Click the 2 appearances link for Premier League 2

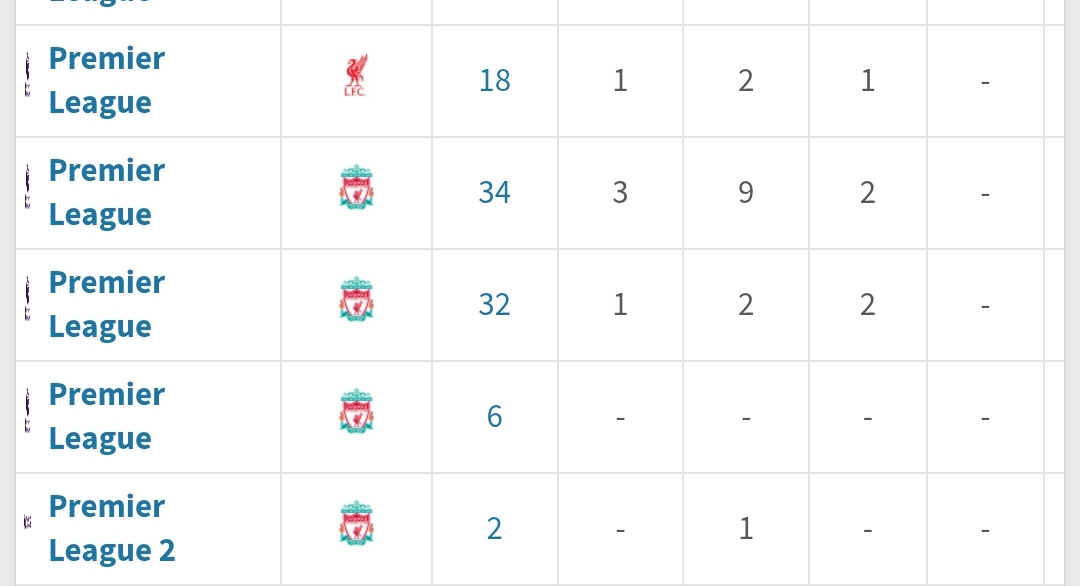click(494, 528)
